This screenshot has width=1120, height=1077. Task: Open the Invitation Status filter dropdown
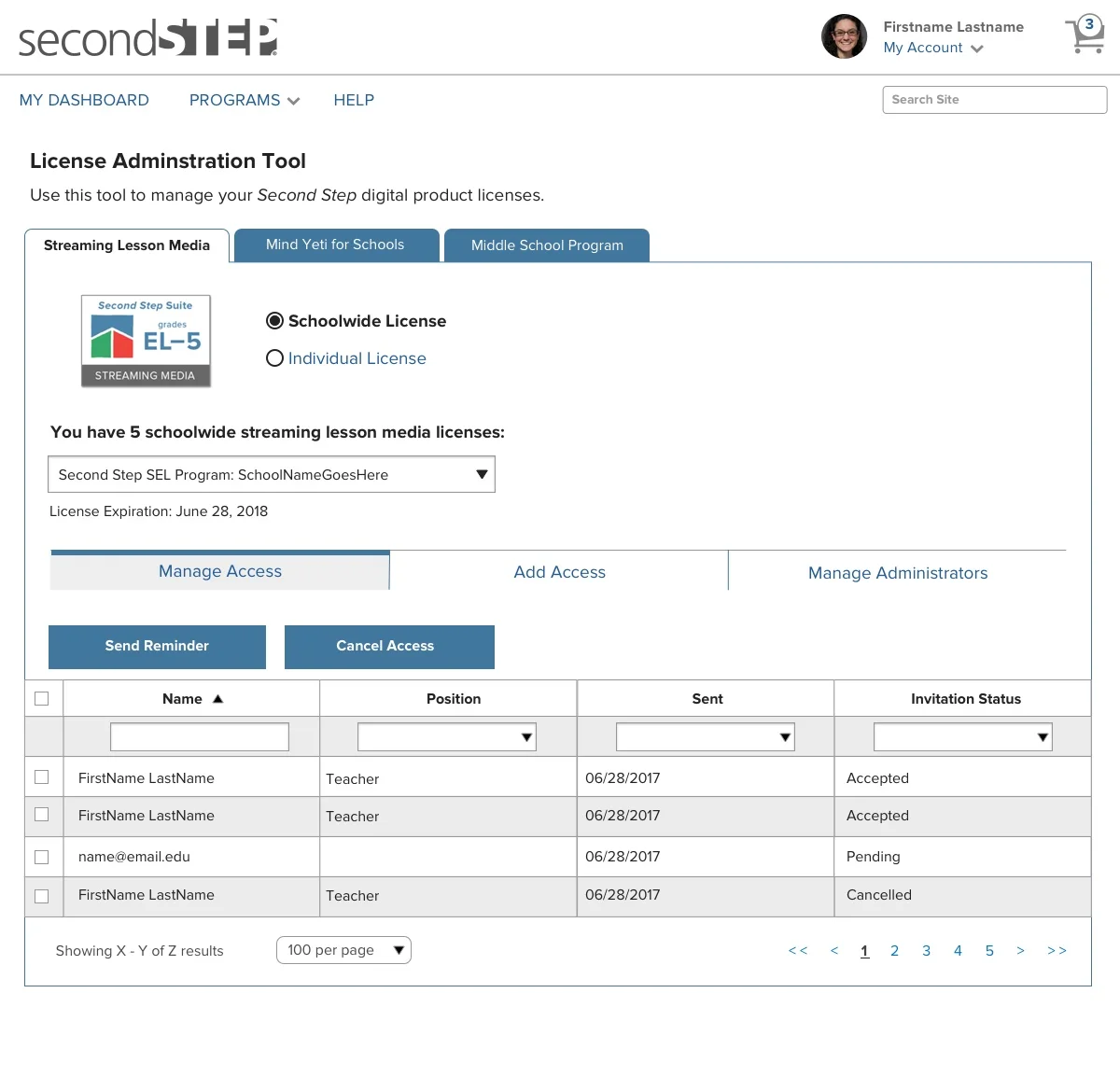point(962,736)
